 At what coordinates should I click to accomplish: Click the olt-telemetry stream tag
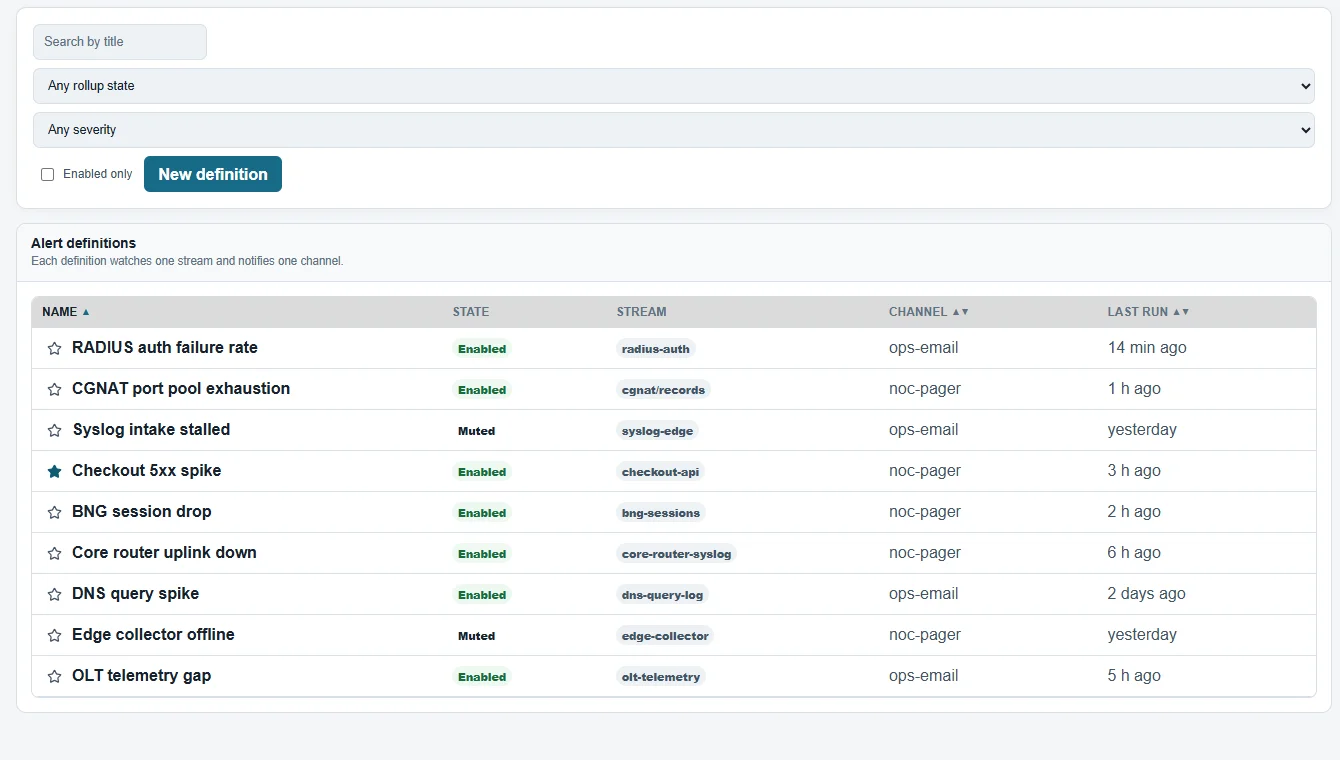coord(661,677)
